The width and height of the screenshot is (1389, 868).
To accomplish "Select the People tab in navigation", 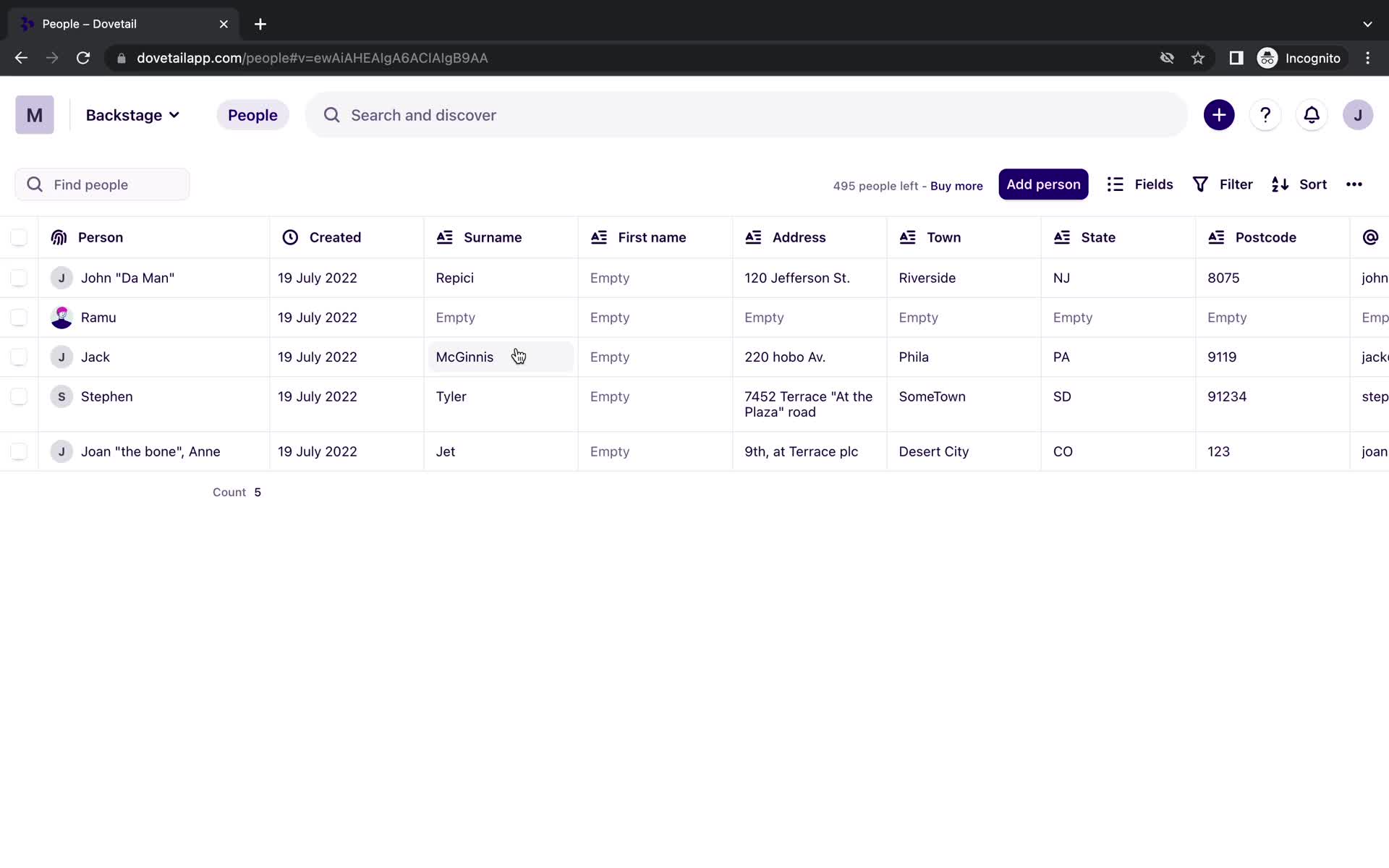I will point(252,114).
